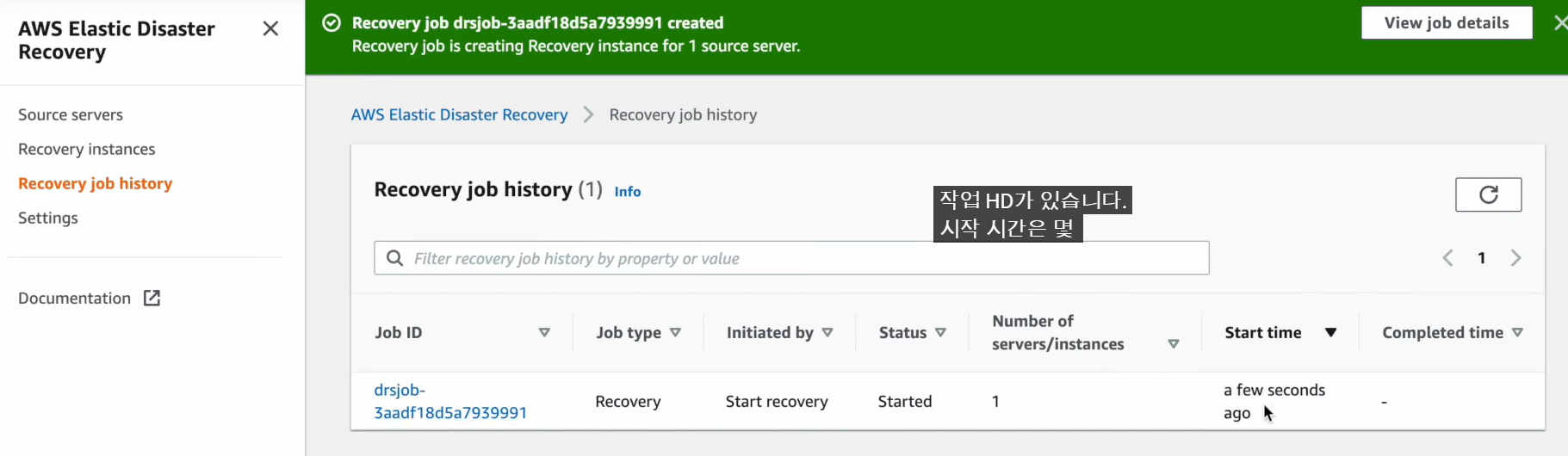Click the servers/instances count '1' cell

[x=995, y=401]
